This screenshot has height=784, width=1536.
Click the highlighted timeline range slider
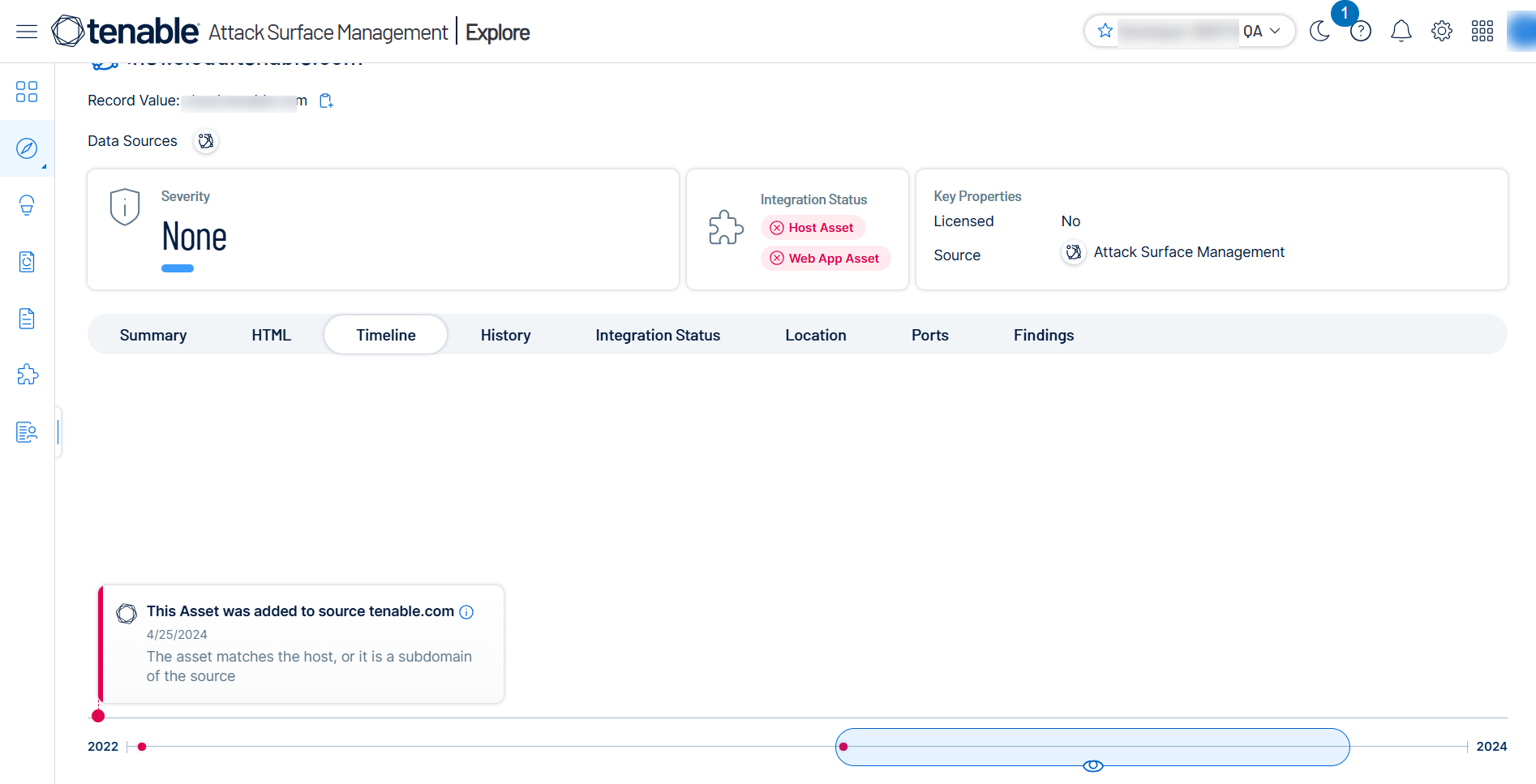(1092, 747)
